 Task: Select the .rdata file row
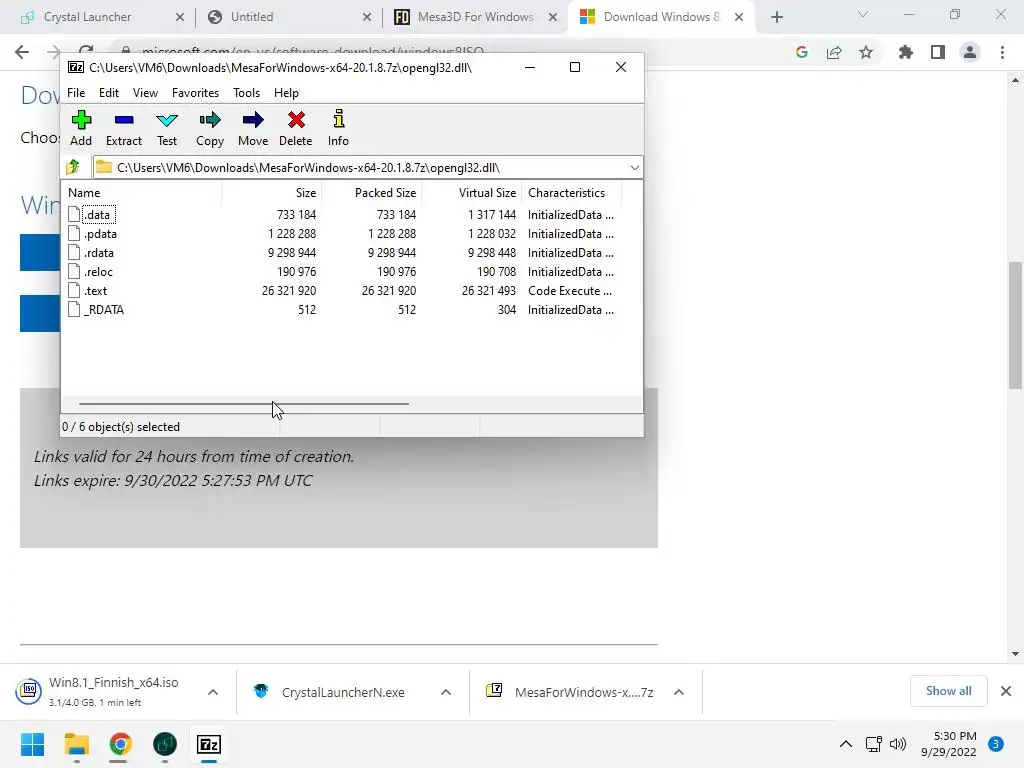coord(341,253)
